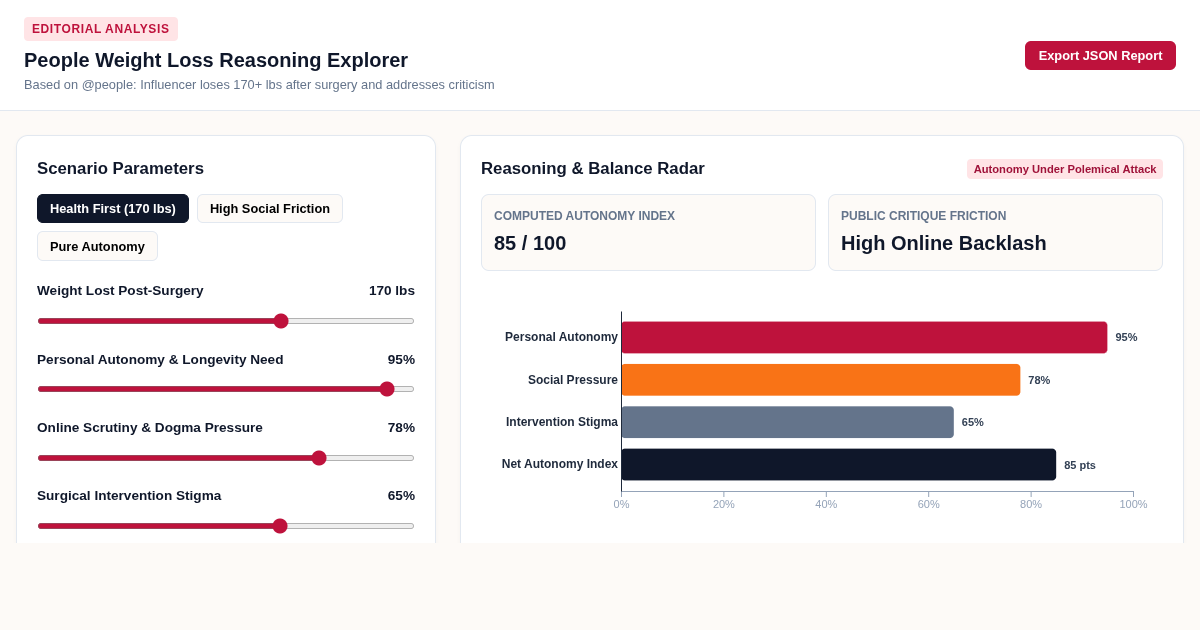Click the Personal Autonomy crimson bar
This screenshot has height=630, width=1200.
[864, 337]
